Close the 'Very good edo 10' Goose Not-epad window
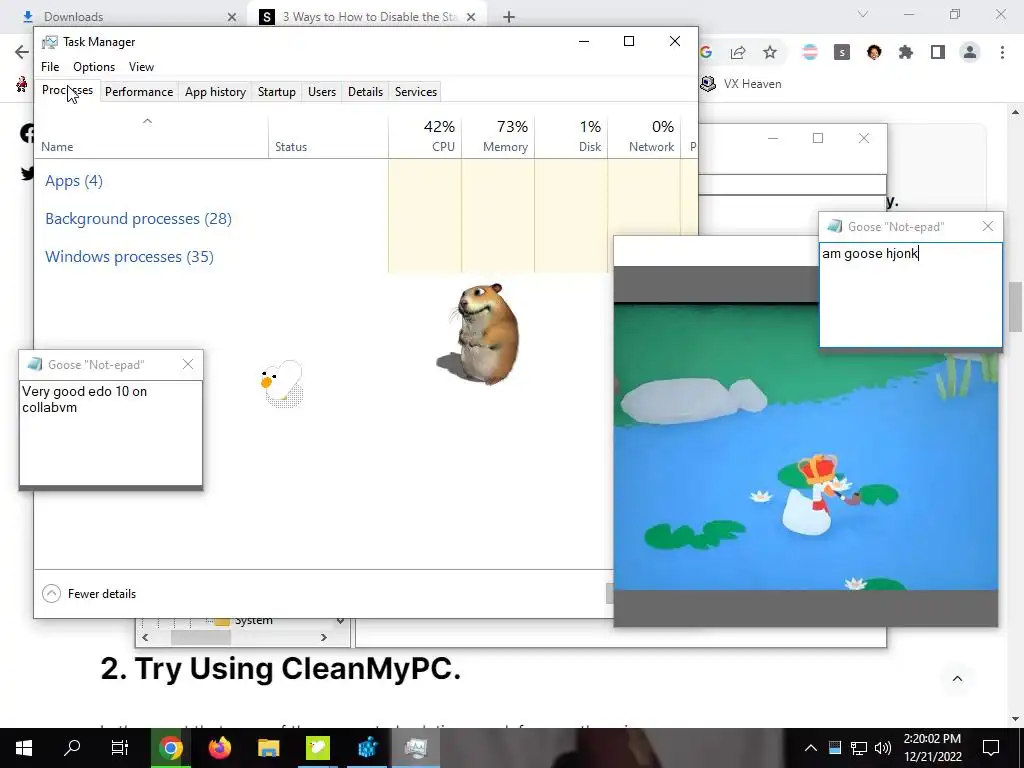This screenshot has width=1024, height=768. 187,364
